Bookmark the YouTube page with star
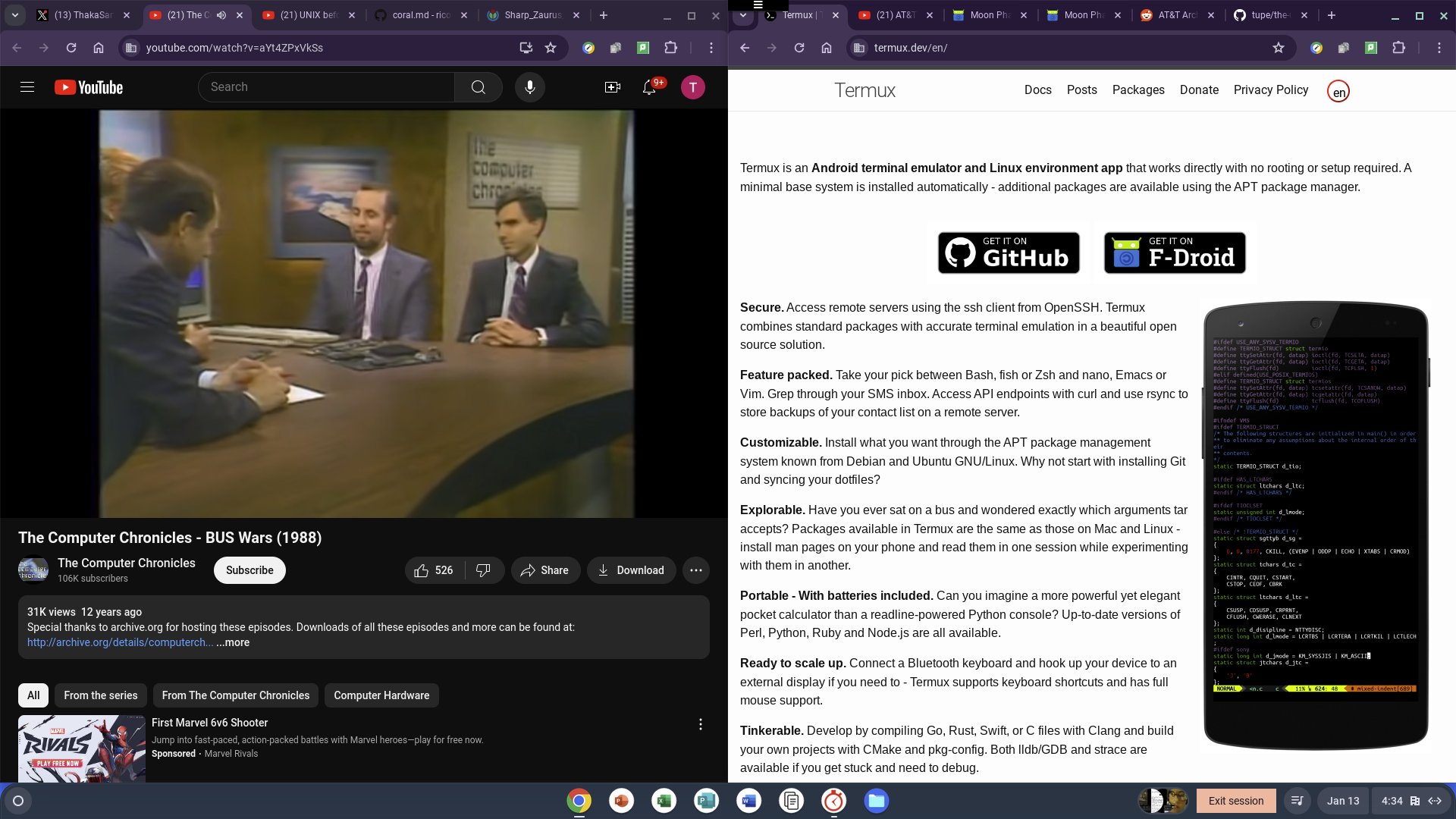Viewport: 1456px width, 819px height. tap(551, 48)
